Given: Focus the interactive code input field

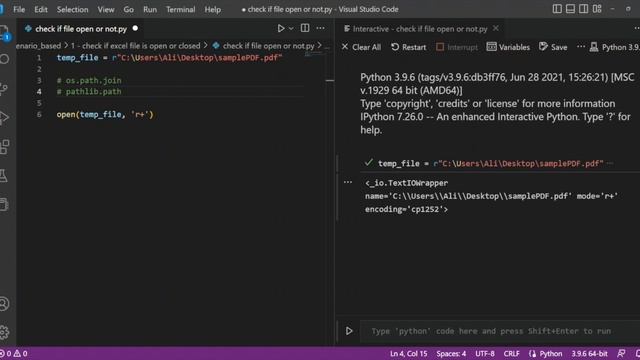Looking at the screenshot, I should pyautogui.click(x=500, y=331).
